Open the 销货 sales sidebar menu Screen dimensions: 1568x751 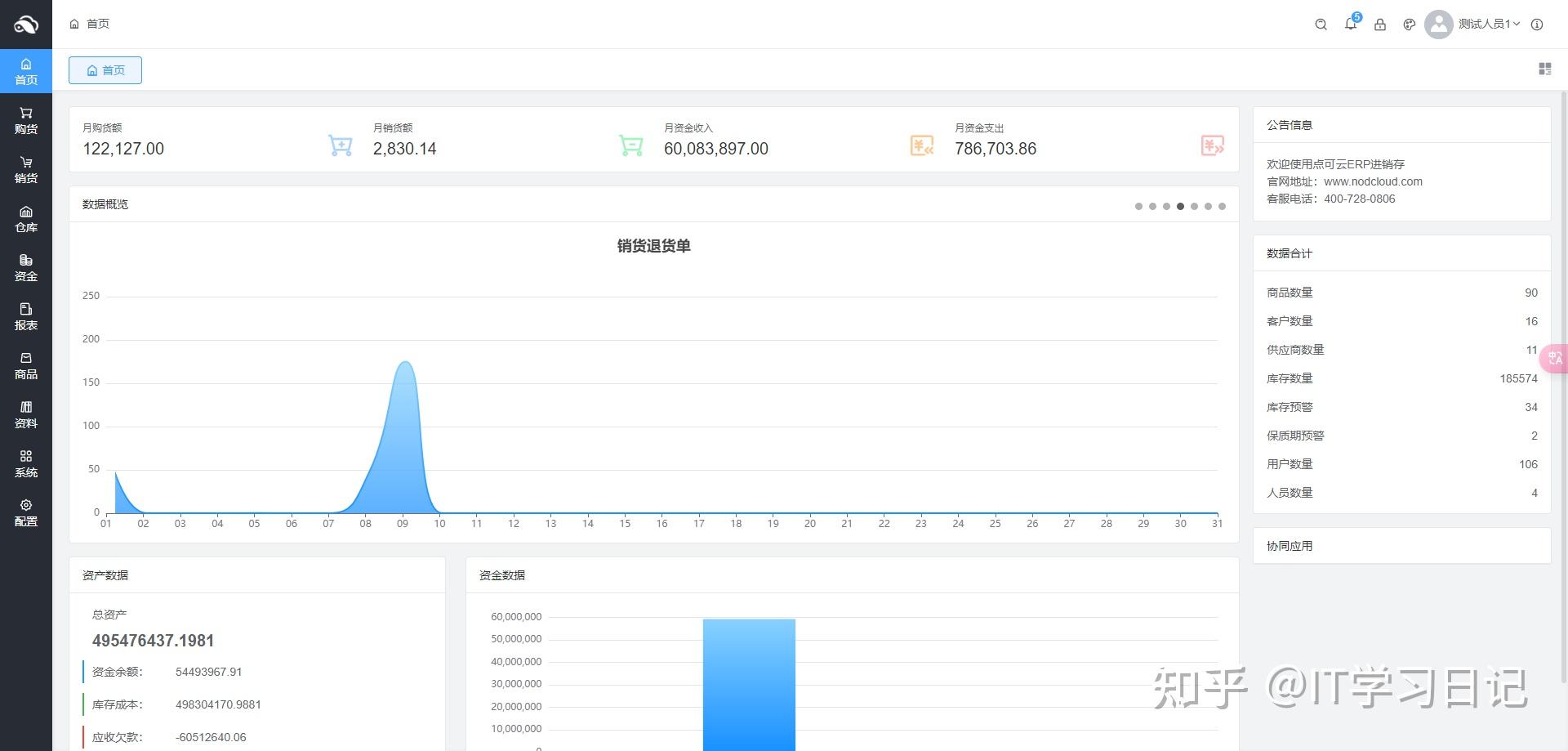click(x=26, y=170)
